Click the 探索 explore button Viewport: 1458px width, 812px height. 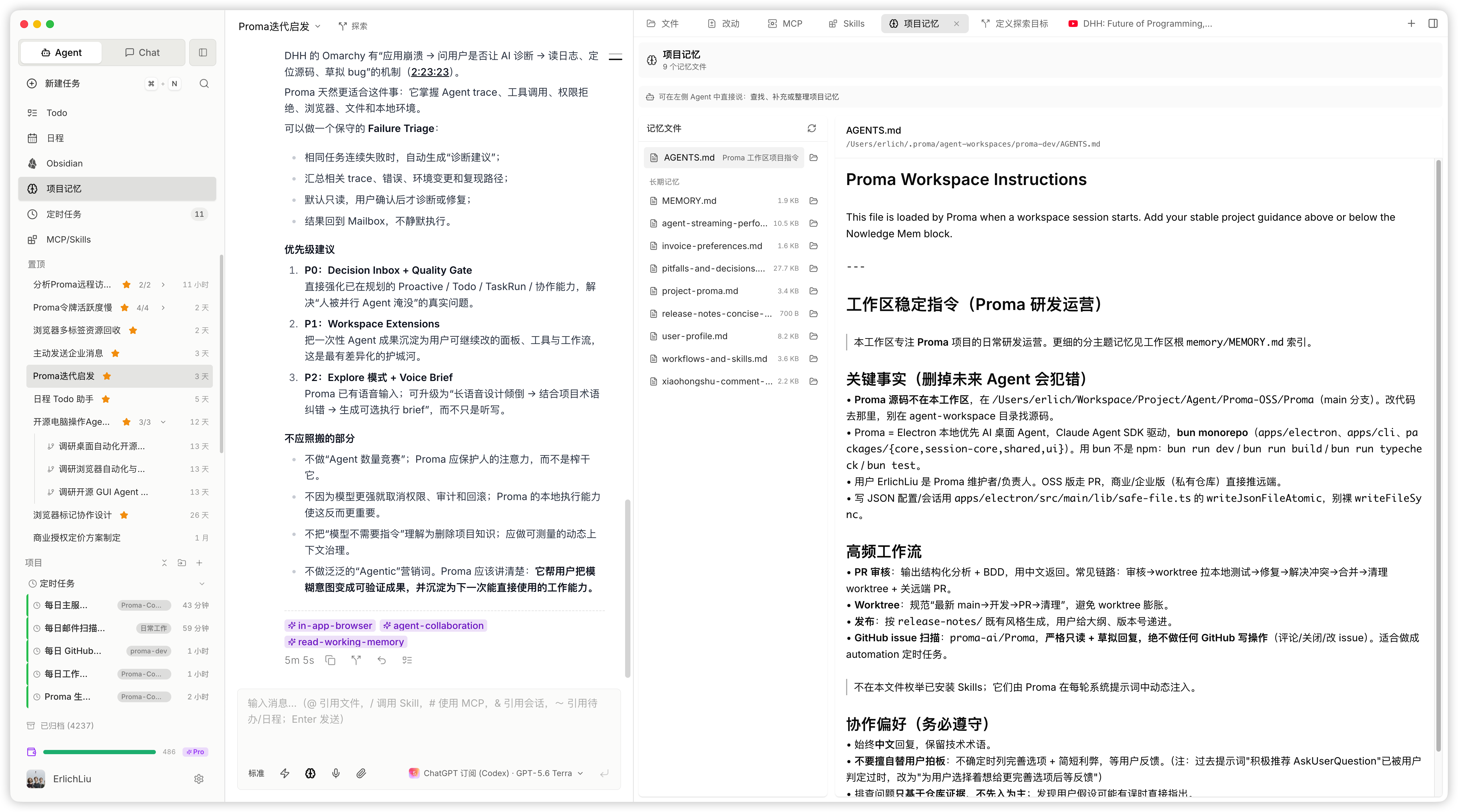(x=353, y=26)
